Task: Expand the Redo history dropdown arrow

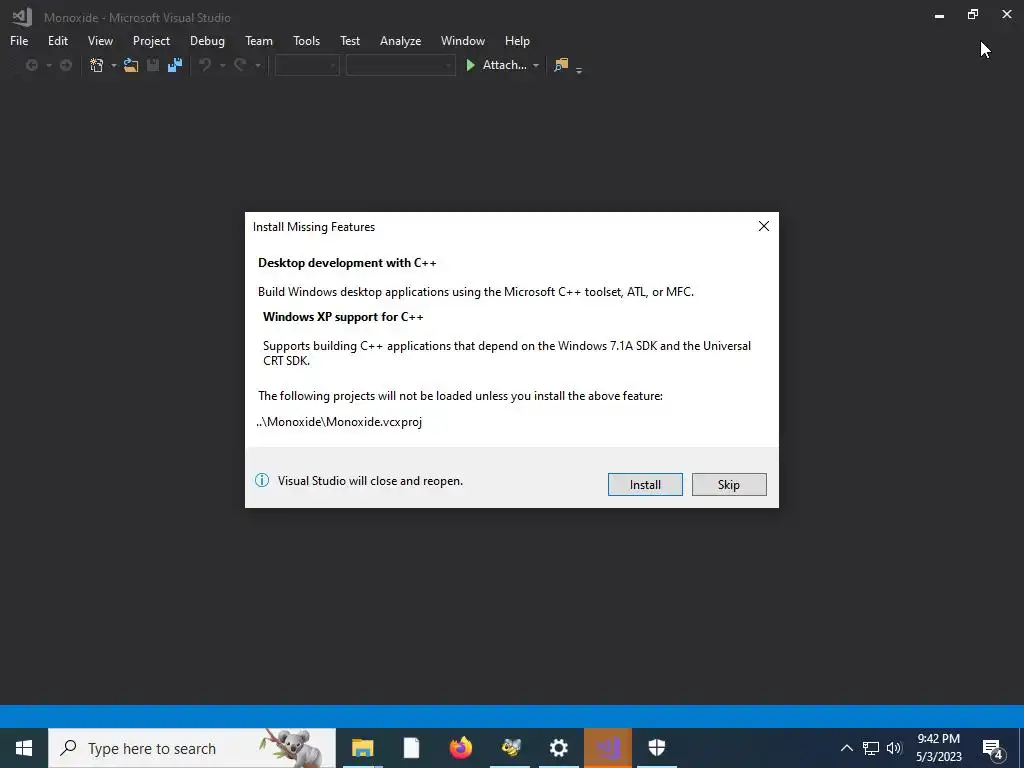Action: coord(258,65)
